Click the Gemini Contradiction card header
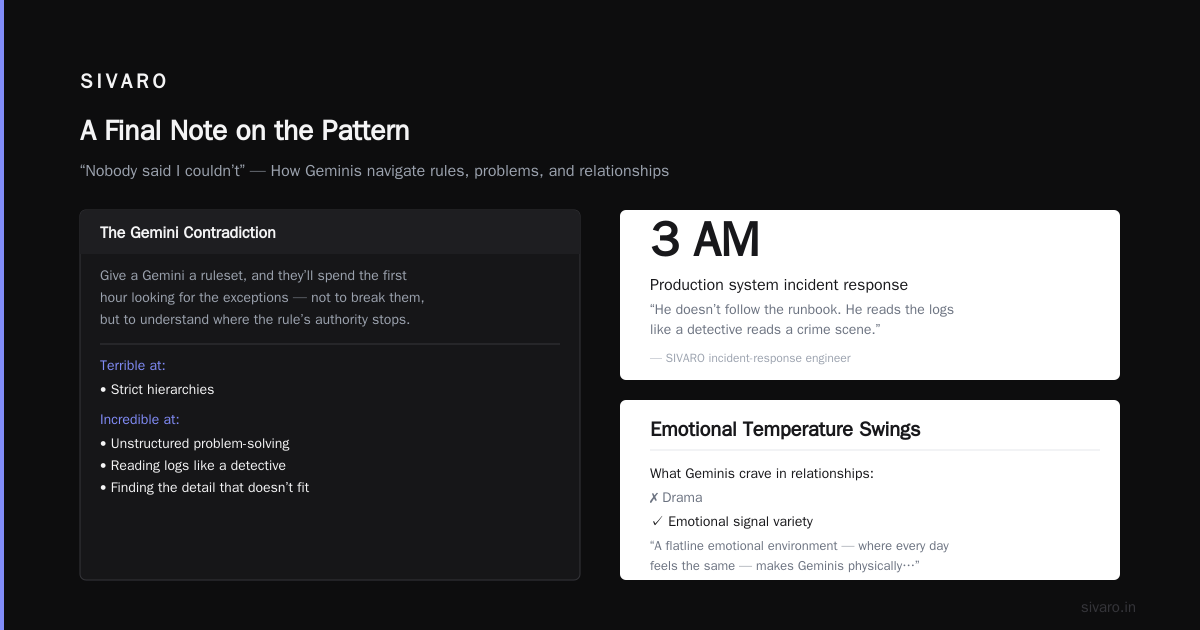Image resolution: width=1200 pixels, height=630 pixels. (x=330, y=232)
